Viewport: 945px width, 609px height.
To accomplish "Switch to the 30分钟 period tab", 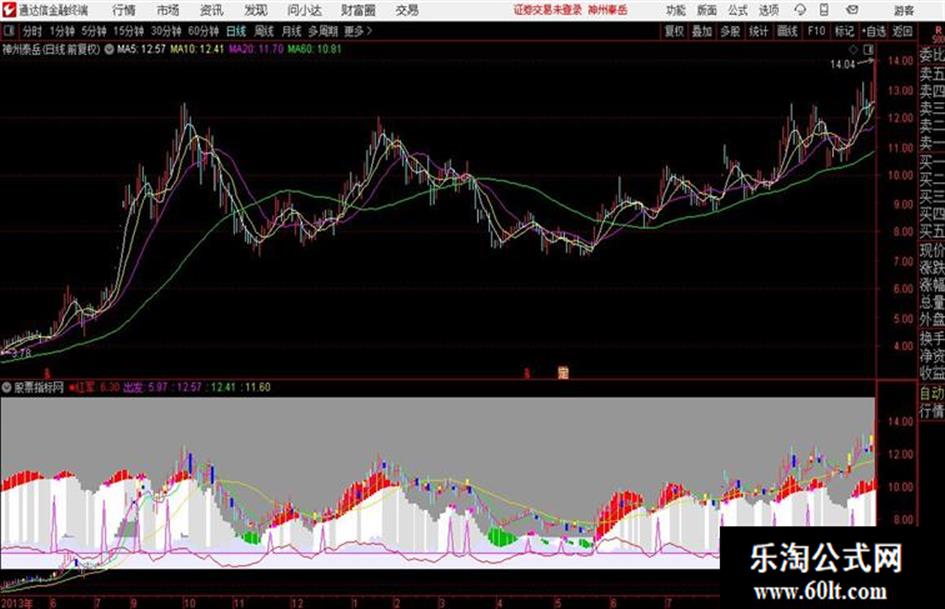I will coord(166,31).
